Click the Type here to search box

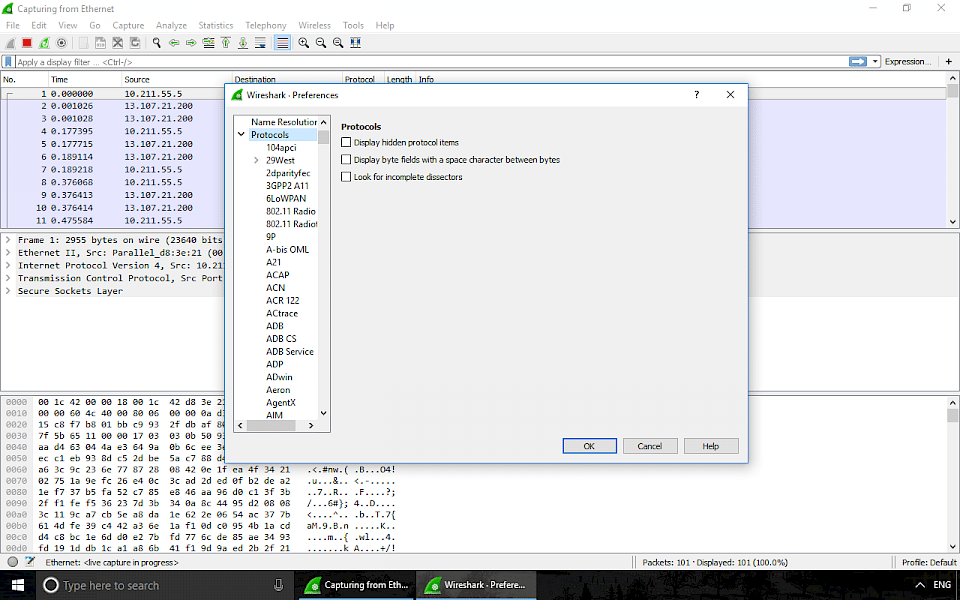tap(167, 585)
